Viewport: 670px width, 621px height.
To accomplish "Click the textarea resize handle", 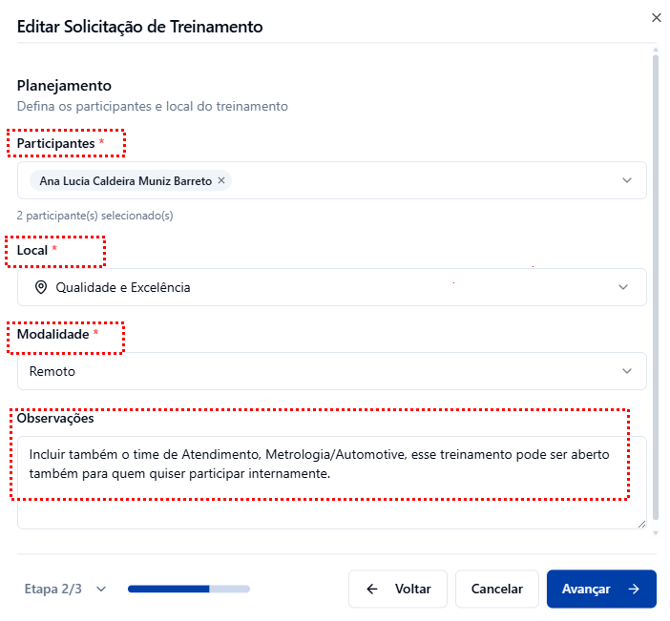I will point(641,523).
